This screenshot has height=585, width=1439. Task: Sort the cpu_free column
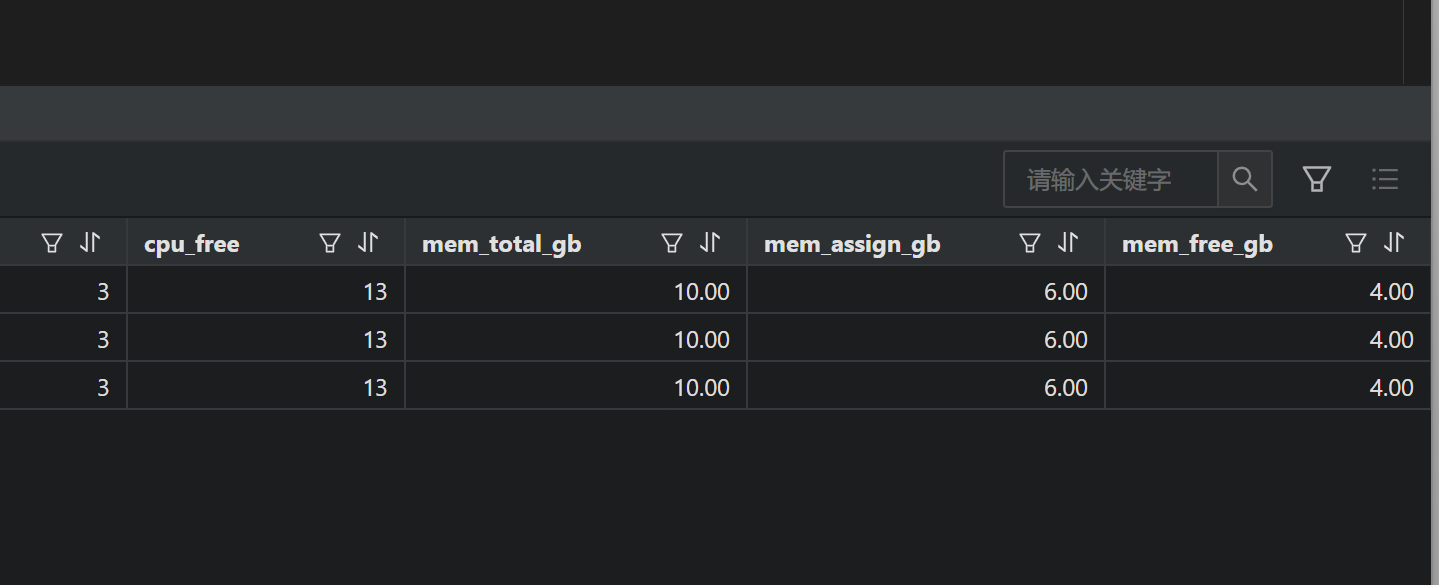pos(369,243)
